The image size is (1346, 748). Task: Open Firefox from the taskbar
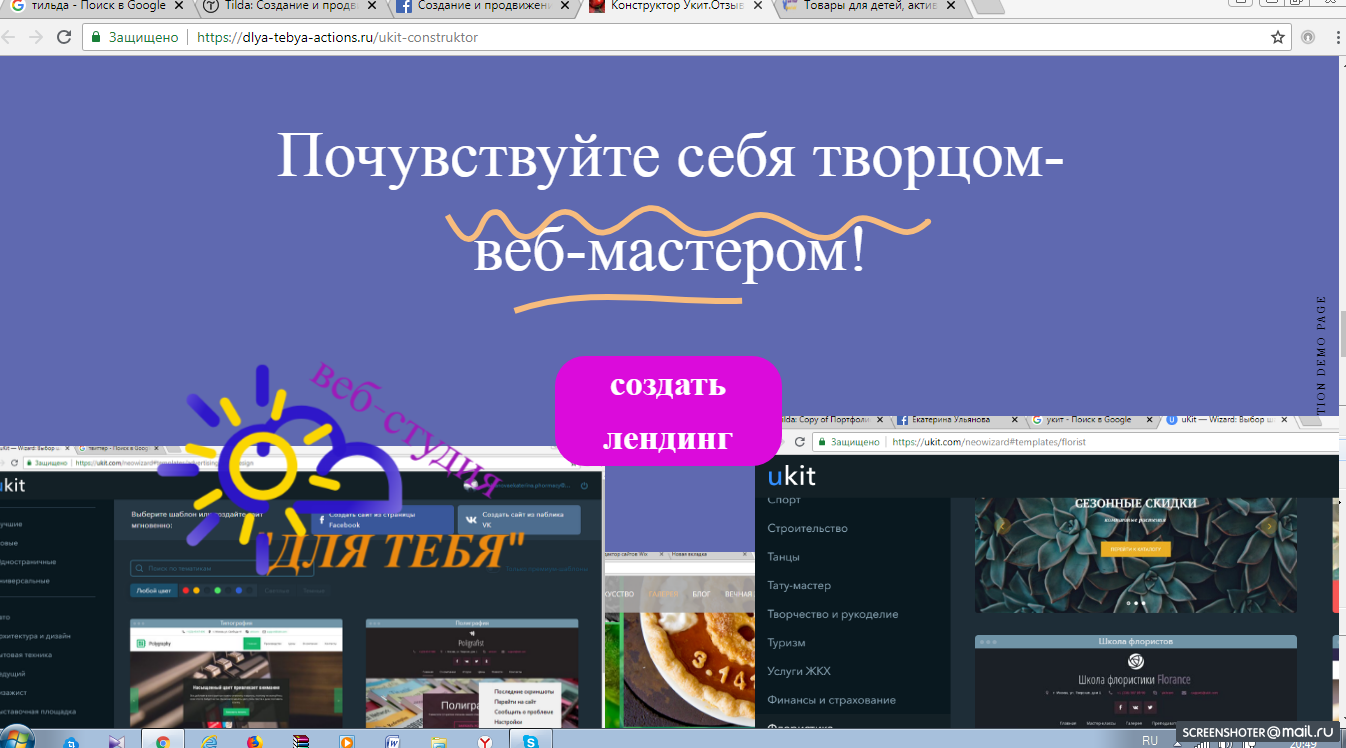254,740
